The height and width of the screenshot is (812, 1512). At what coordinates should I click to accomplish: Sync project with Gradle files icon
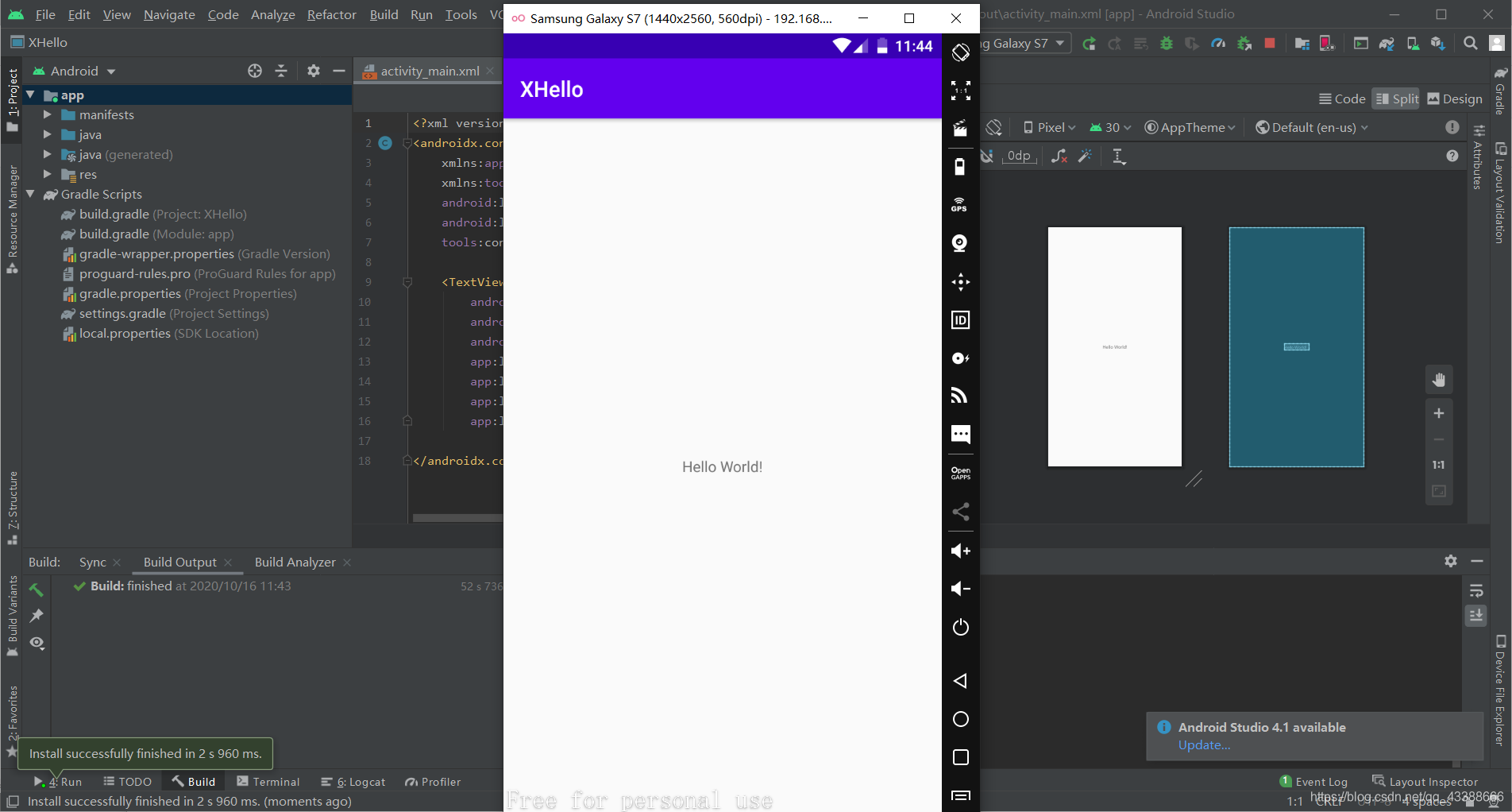pyautogui.click(x=1387, y=44)
